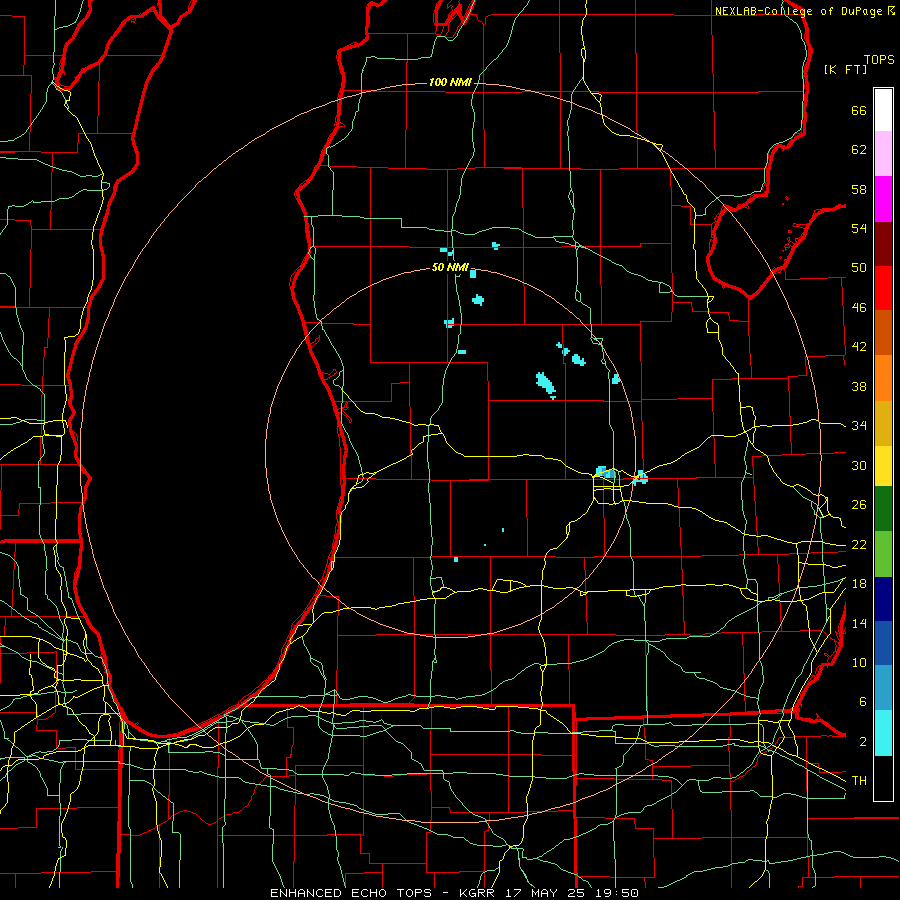
Task: Click the bright red legend swatch
Action: point(883,288)
